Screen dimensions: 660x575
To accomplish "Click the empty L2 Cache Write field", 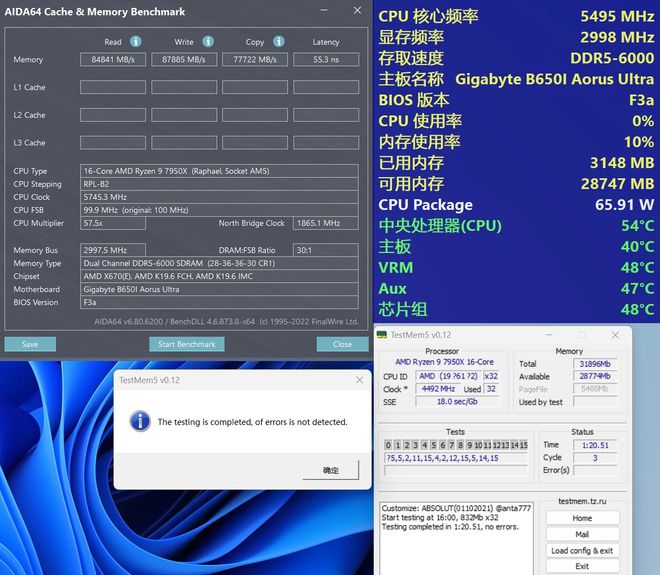I will pos(184,115).
